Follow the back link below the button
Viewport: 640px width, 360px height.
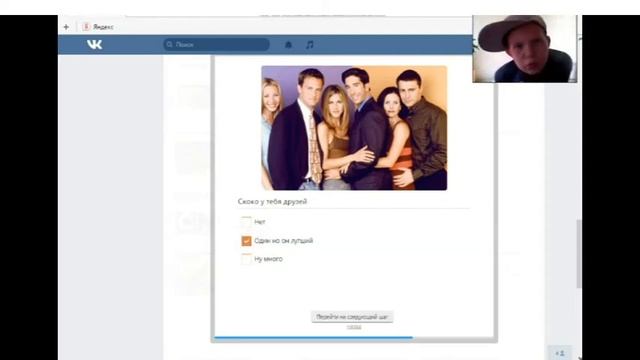354,327
